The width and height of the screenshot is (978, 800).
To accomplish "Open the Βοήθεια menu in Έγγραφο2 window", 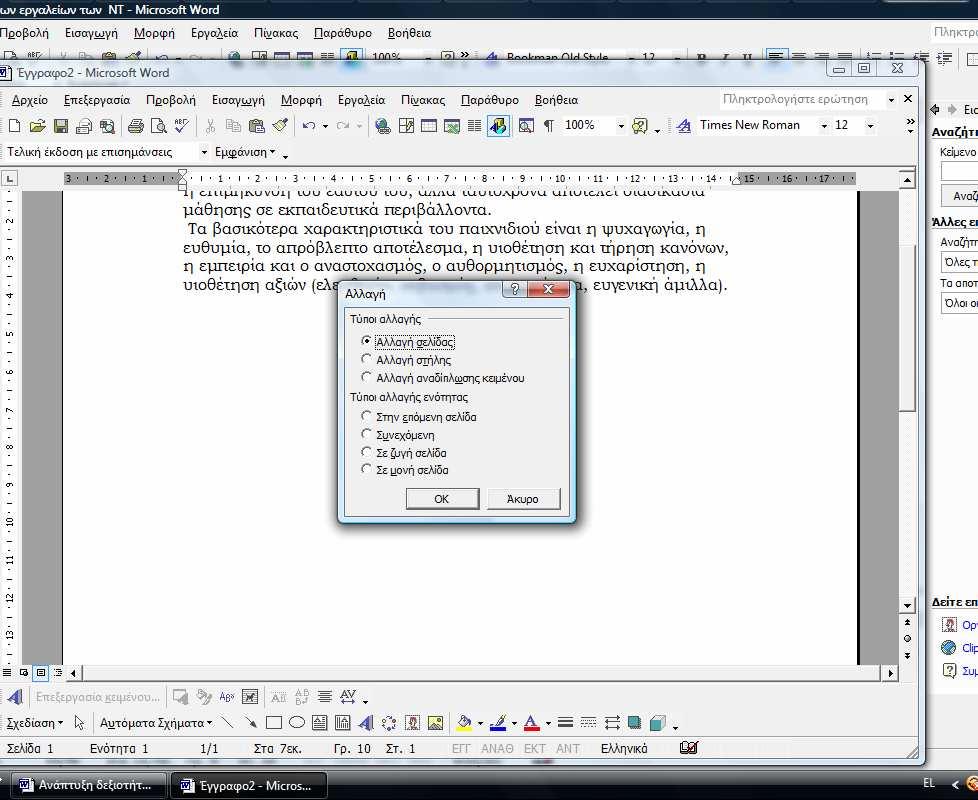I will tap(556, 100).
